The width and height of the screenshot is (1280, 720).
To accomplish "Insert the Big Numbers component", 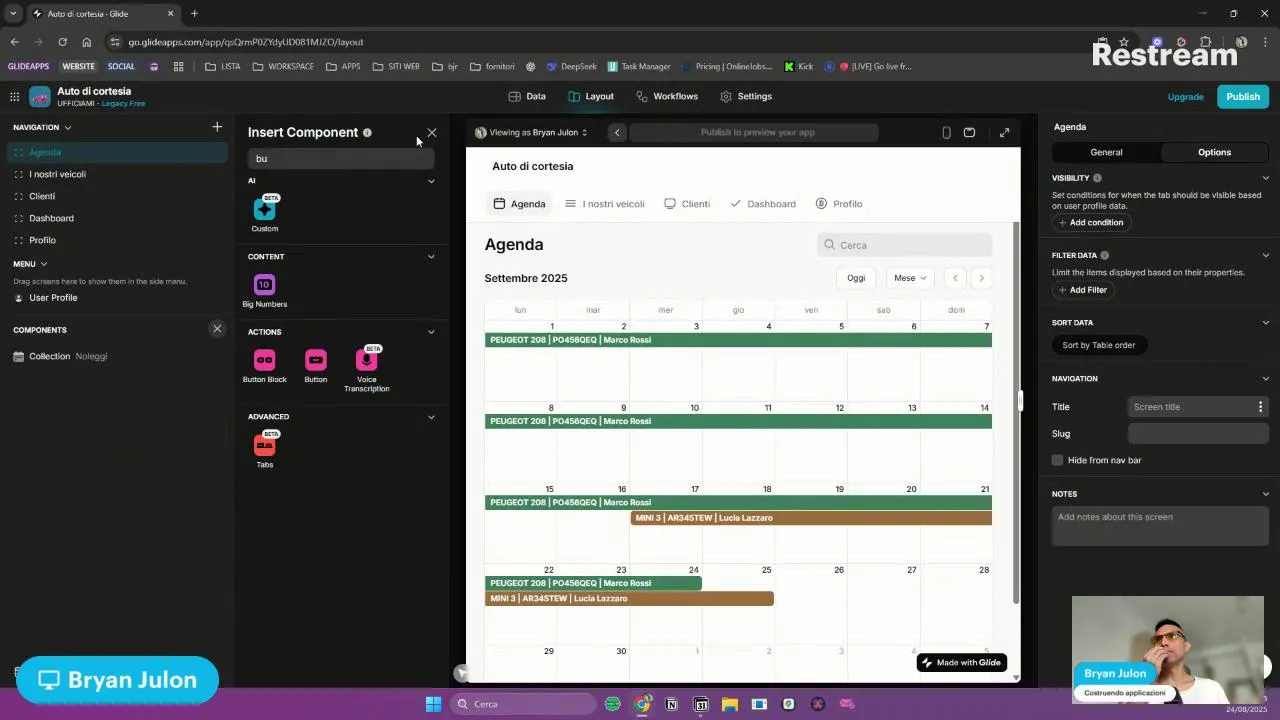I will point(264,291).
